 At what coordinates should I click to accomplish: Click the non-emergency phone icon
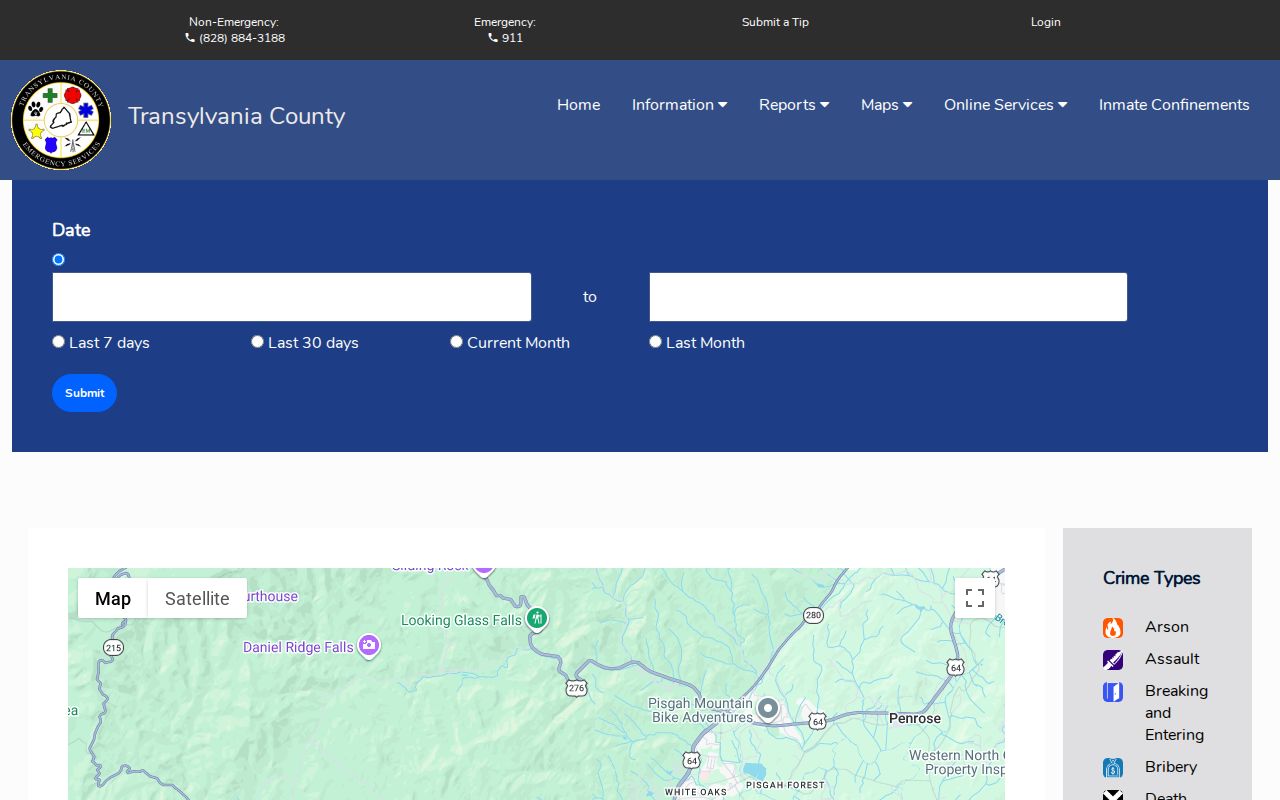coord(190,38)
